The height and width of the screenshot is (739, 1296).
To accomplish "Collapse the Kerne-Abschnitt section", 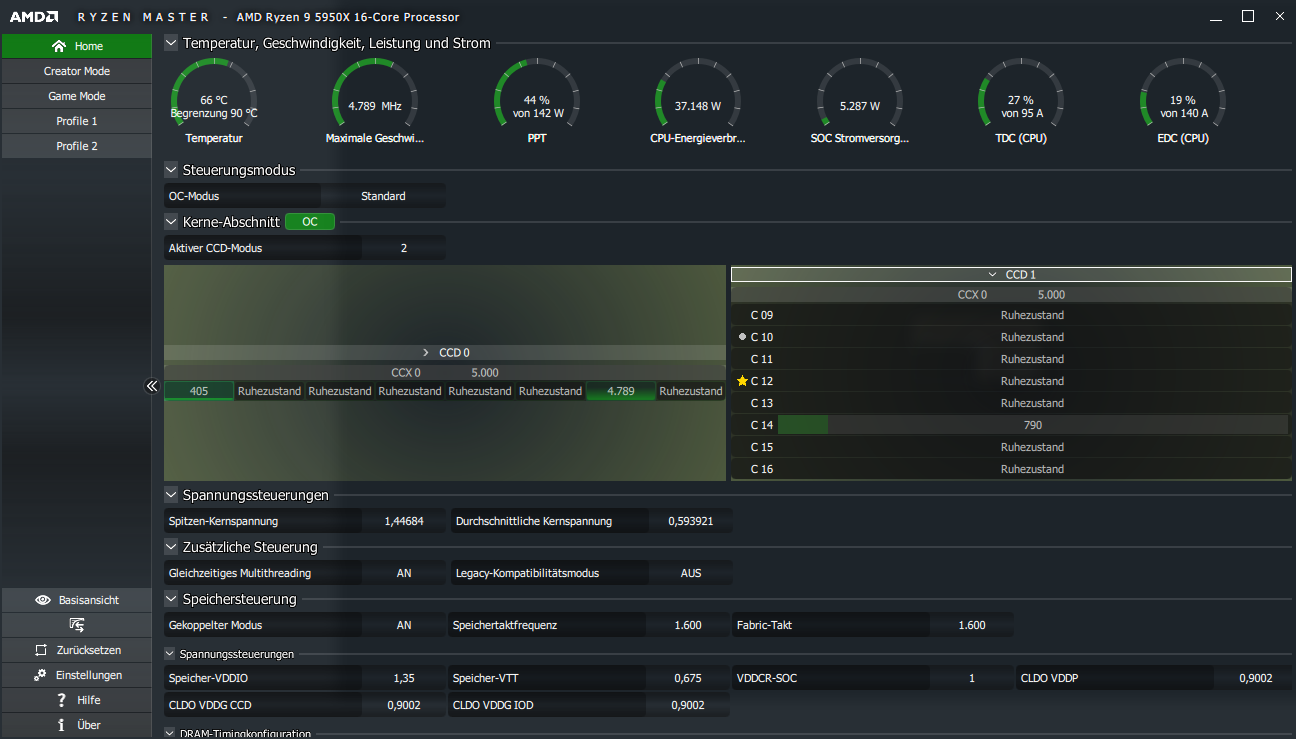I will tap(171, 222).
